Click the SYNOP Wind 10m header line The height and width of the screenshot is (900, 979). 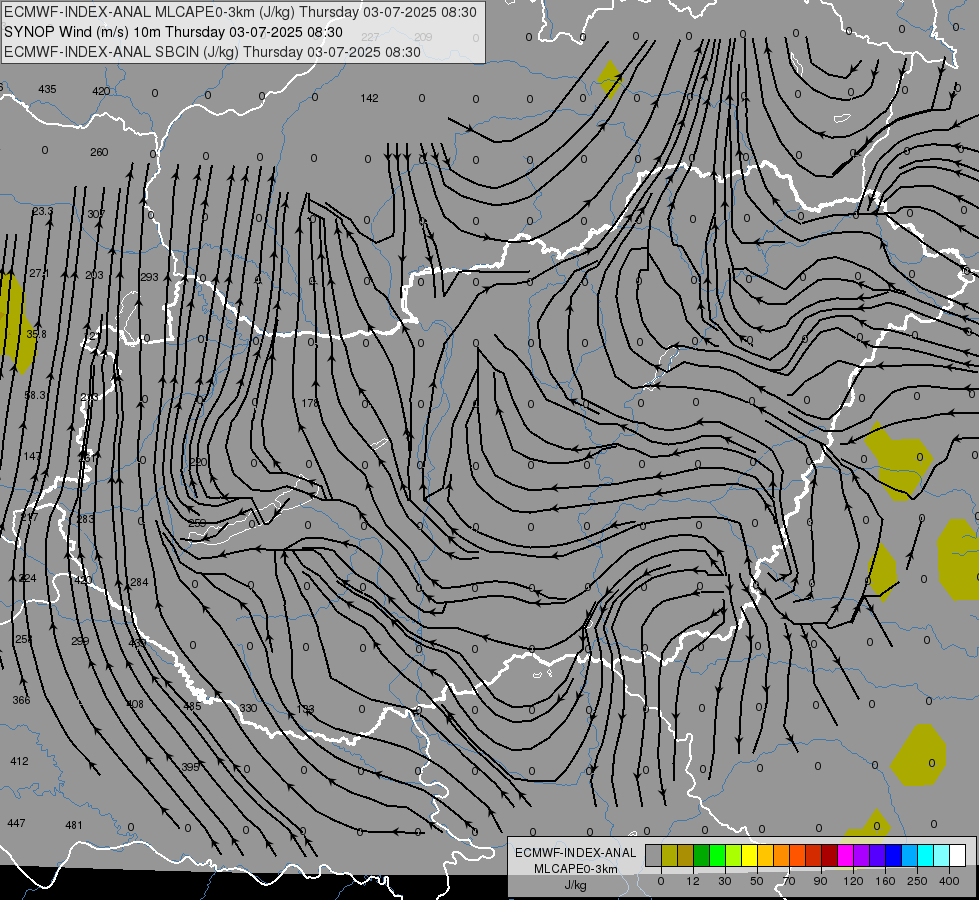pos(174,32)
